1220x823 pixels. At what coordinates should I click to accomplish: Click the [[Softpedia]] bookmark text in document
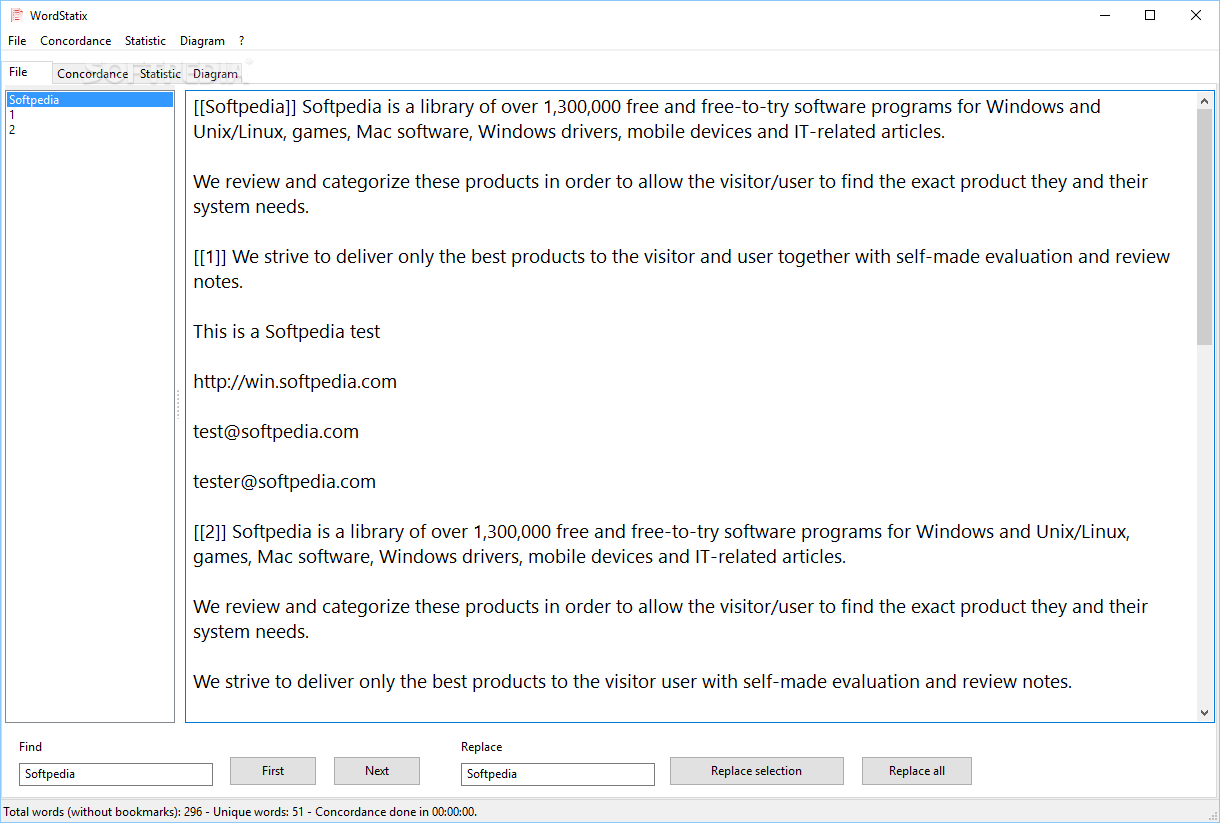coord(245,107)
